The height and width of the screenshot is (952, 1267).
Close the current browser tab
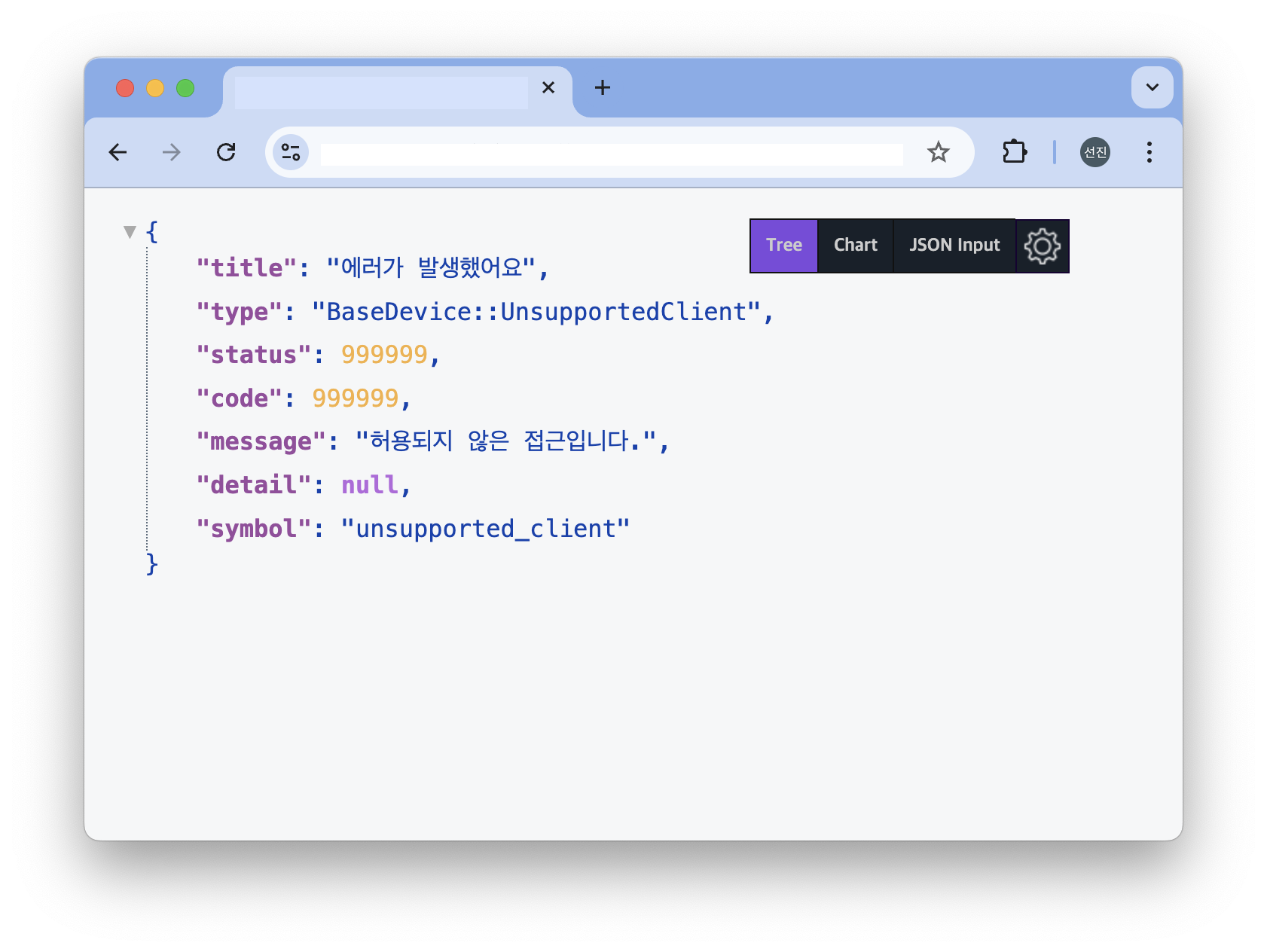pos(548,87)
